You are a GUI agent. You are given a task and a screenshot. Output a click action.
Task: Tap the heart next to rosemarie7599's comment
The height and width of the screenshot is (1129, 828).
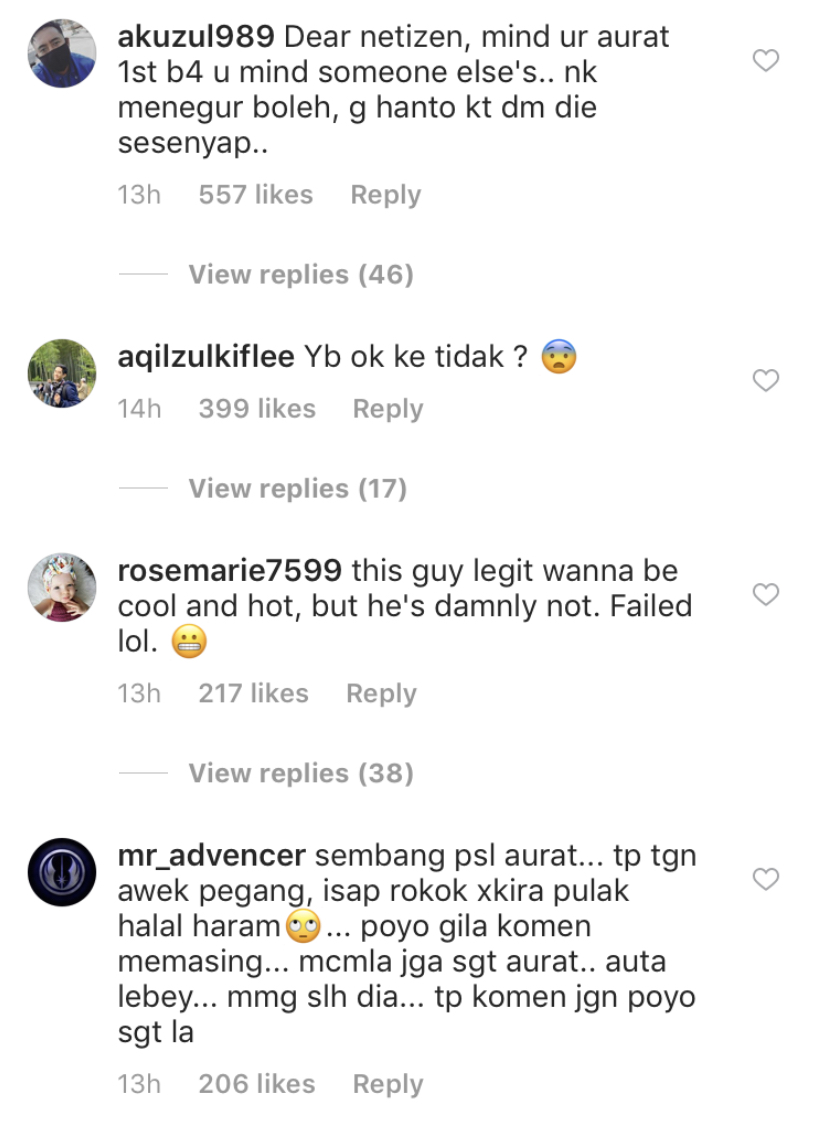(x=765, y=595)
